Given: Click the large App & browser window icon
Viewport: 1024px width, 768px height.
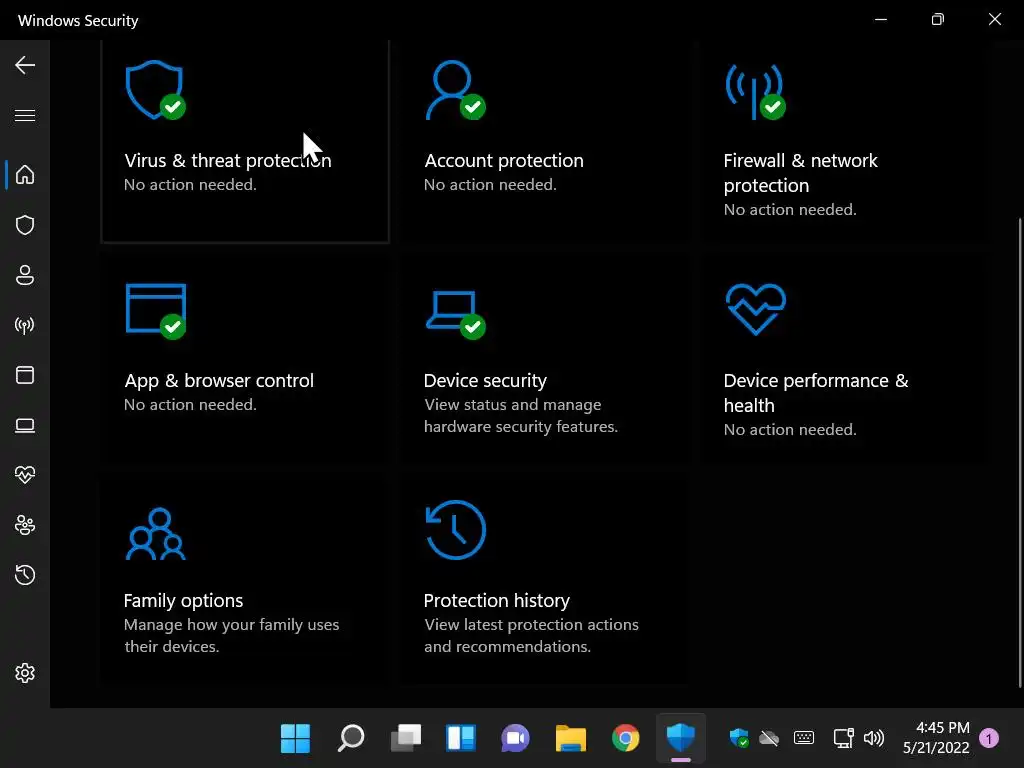Looking at the screenshot, I should pos(156,312).
